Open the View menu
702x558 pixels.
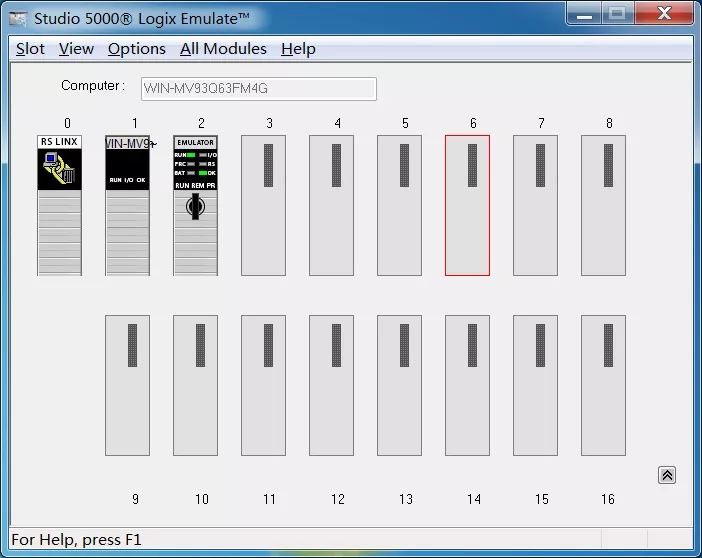[76, 48]
